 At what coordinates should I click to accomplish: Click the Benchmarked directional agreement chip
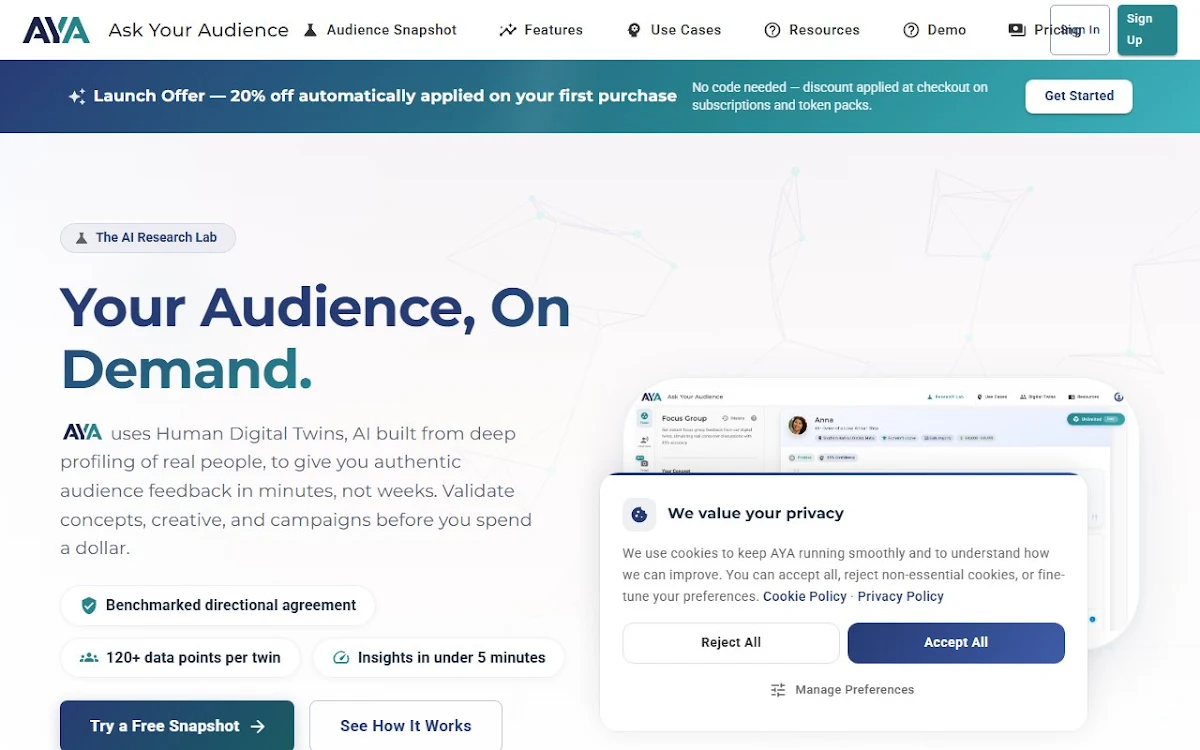(x=218, y=605)
